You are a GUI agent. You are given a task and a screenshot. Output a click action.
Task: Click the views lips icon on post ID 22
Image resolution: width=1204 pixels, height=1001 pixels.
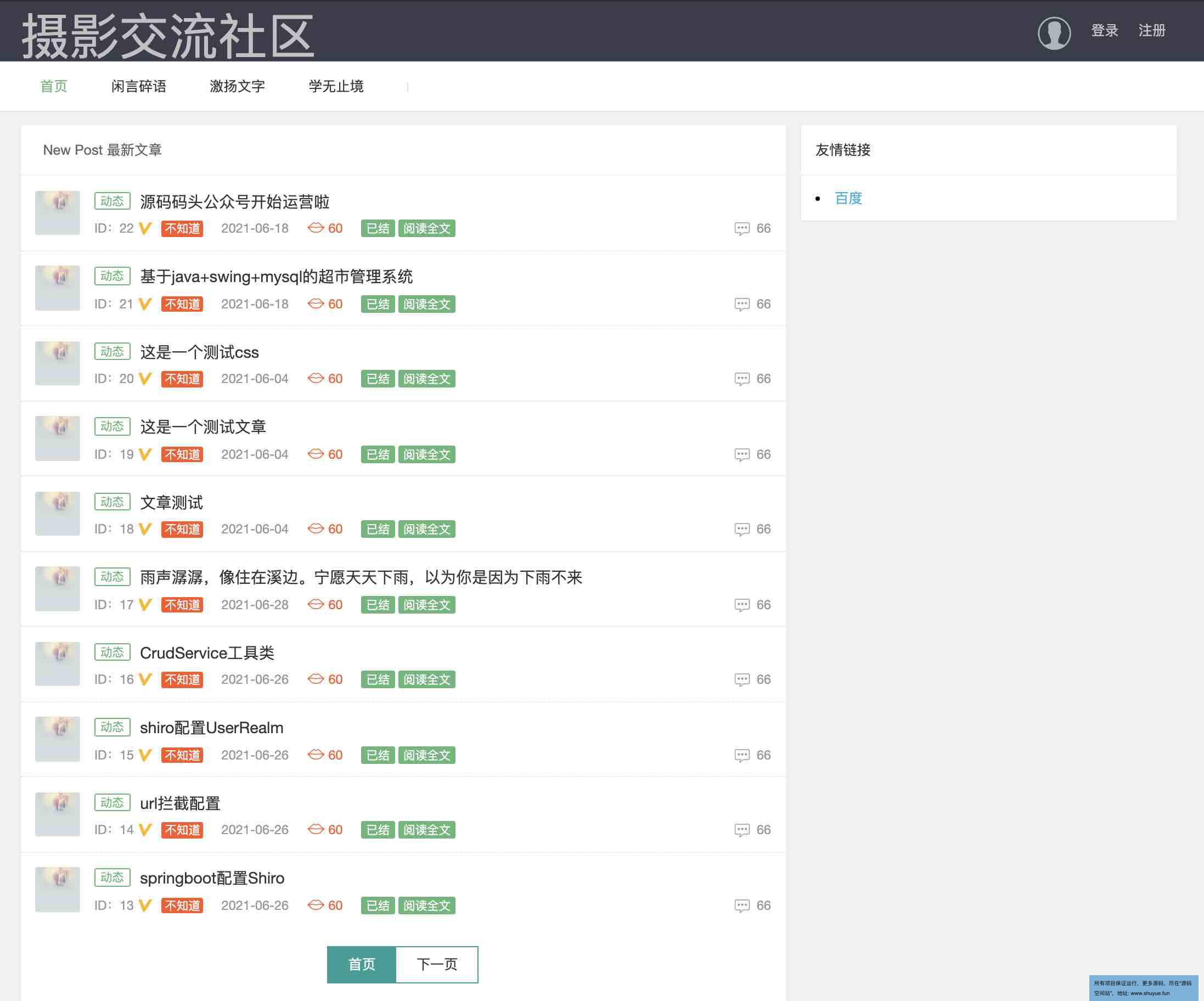click(316, 228)
